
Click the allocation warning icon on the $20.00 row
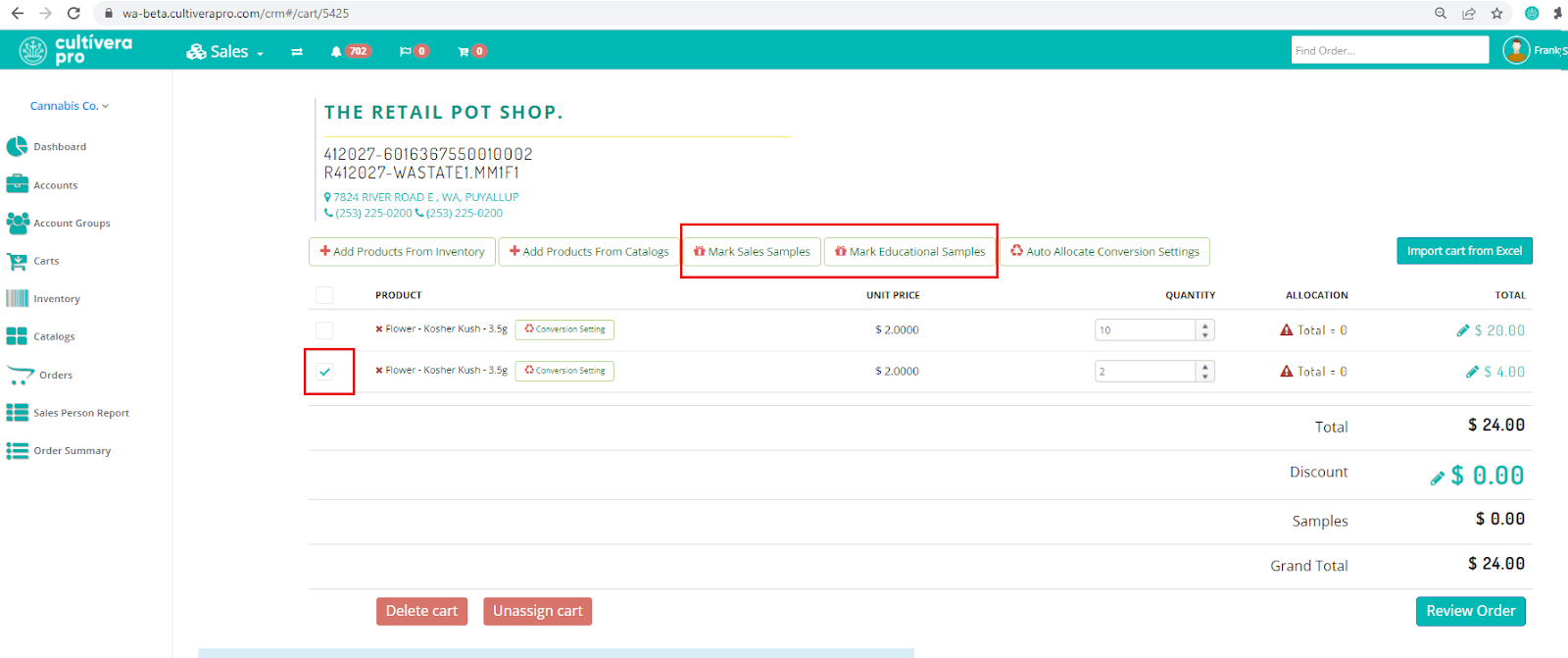pyautogui.click(x=1287, y=330)
